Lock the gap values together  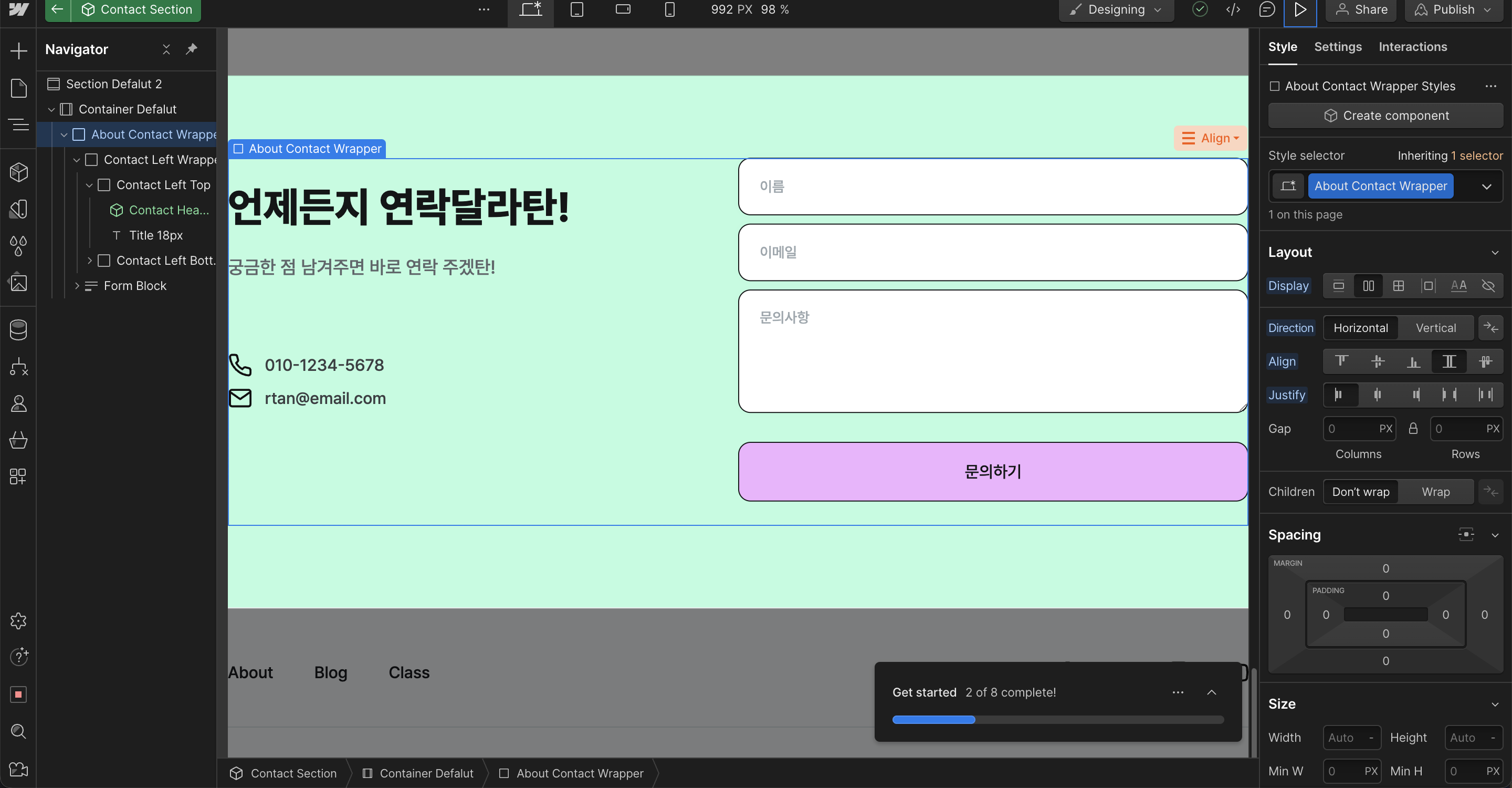pyautogui.click(x=1413, y=429)
